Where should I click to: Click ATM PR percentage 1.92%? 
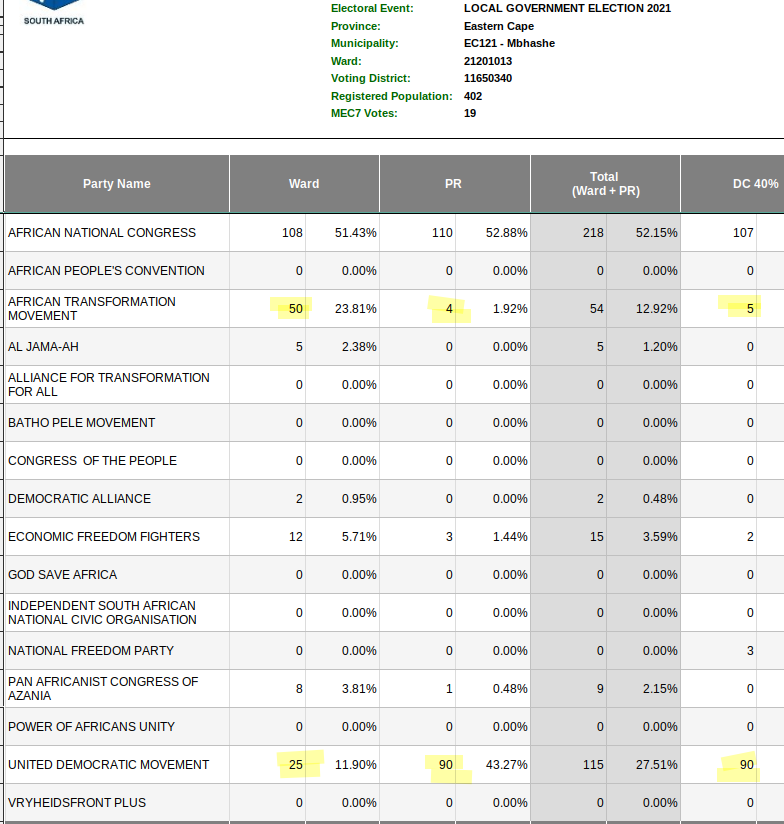(510, 308)
